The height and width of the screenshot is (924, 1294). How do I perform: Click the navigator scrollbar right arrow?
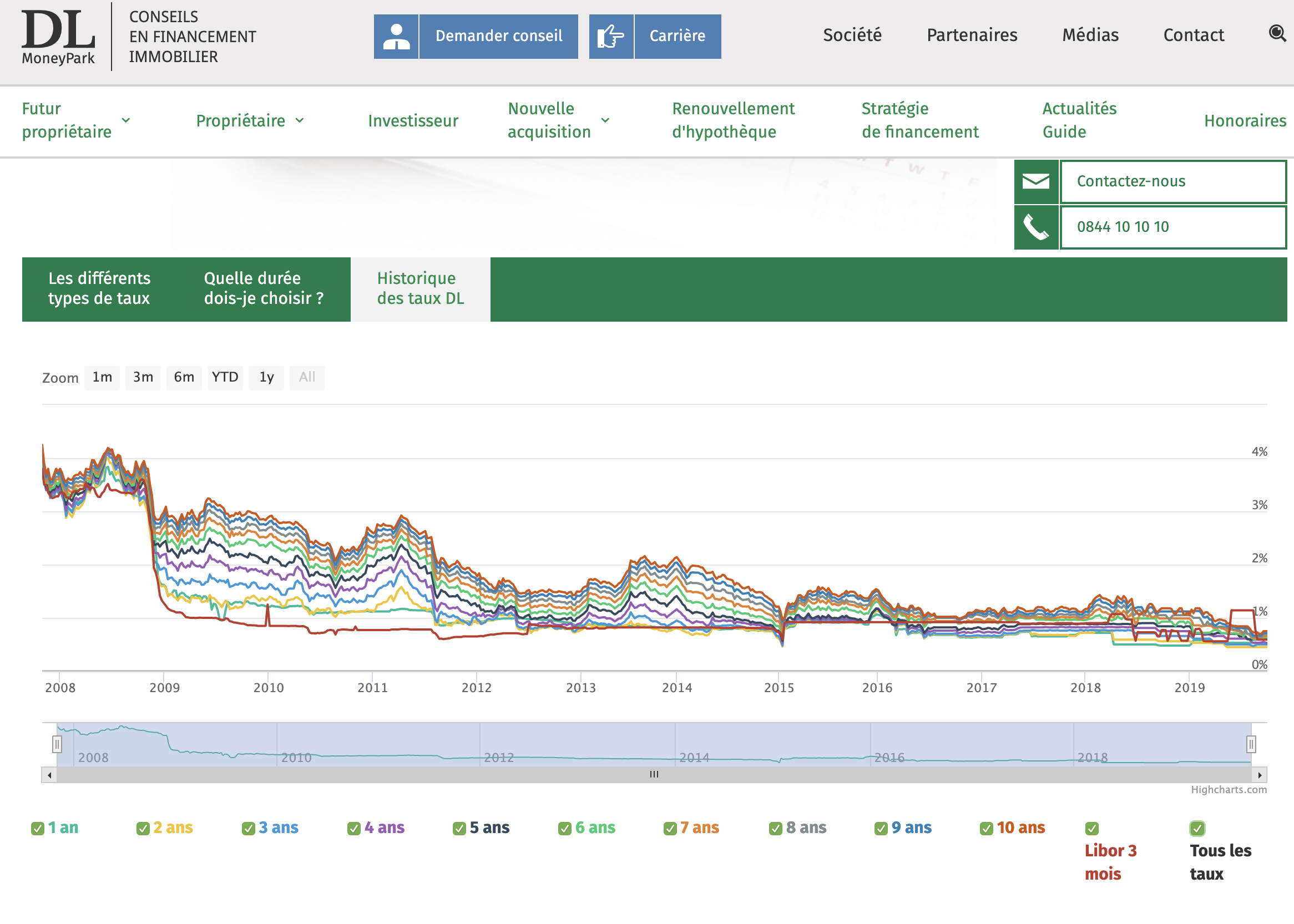pyautogui.click(x=1259, y=775)
